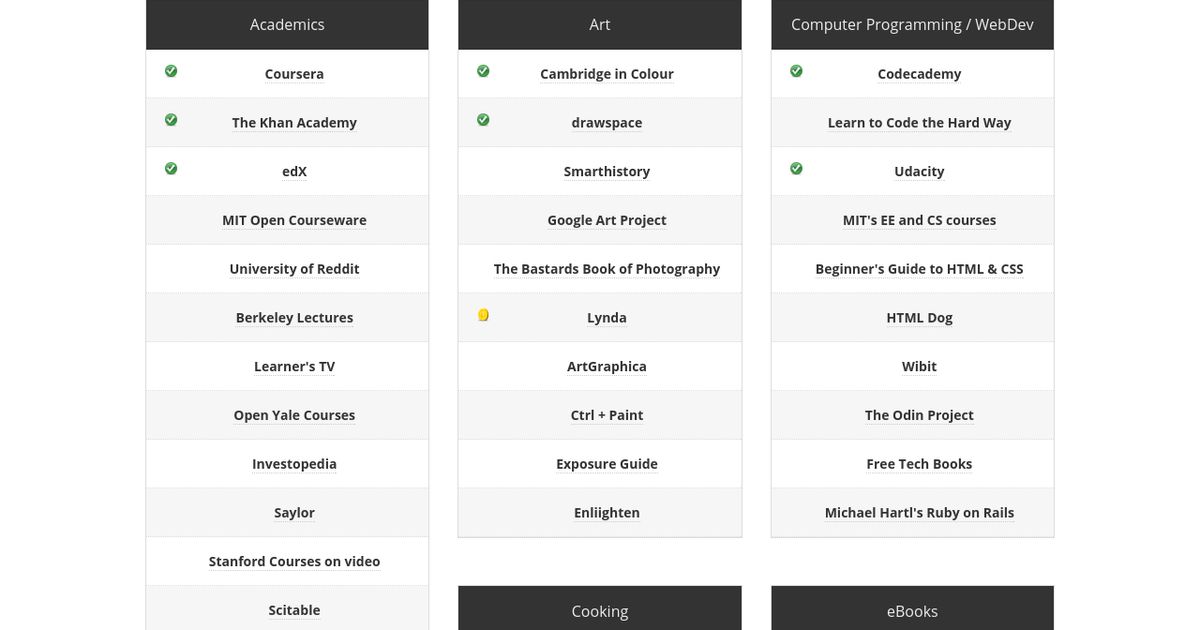Open the Cooking category header
1200x630 pixels.
[600, 610]
